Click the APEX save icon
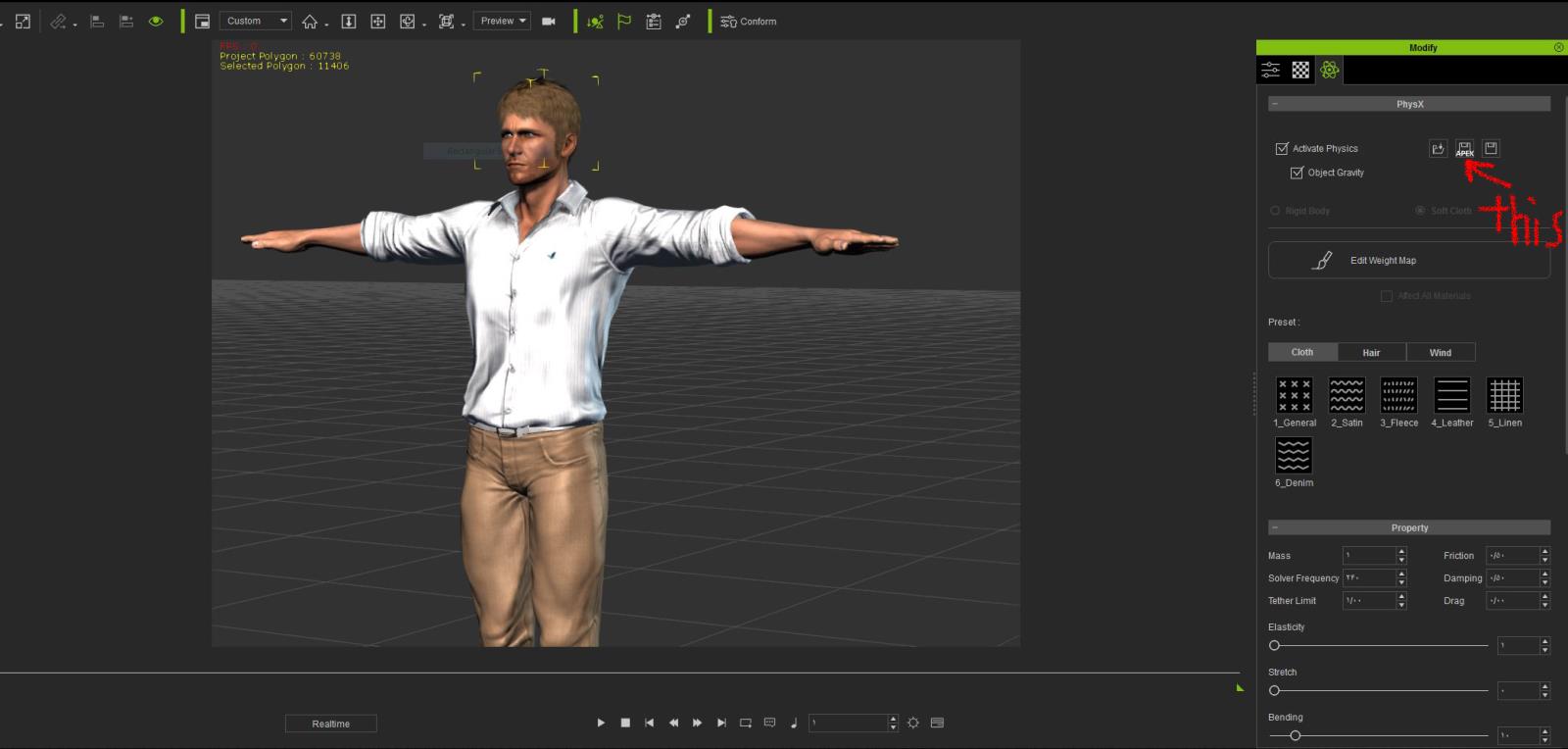Viewport: 1568px width, 749px height. click(x=1464, y=148)
